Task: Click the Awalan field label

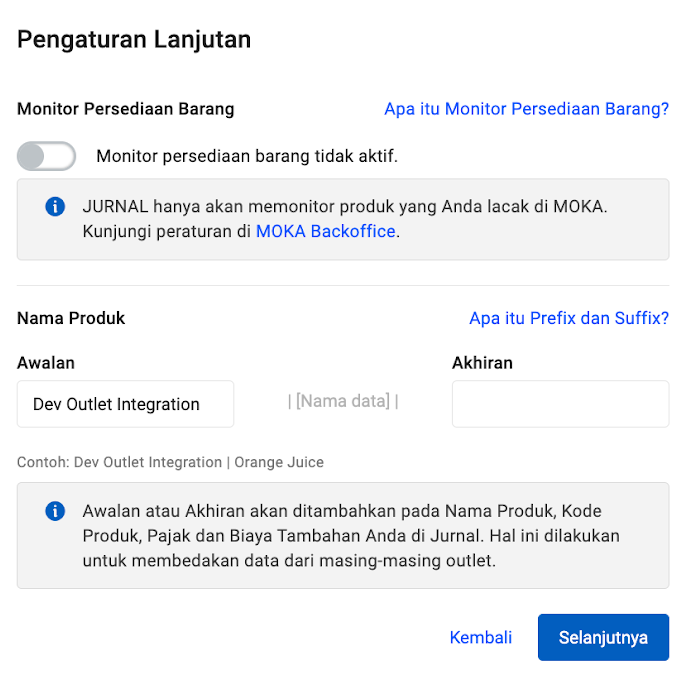Action: [46, 363]
